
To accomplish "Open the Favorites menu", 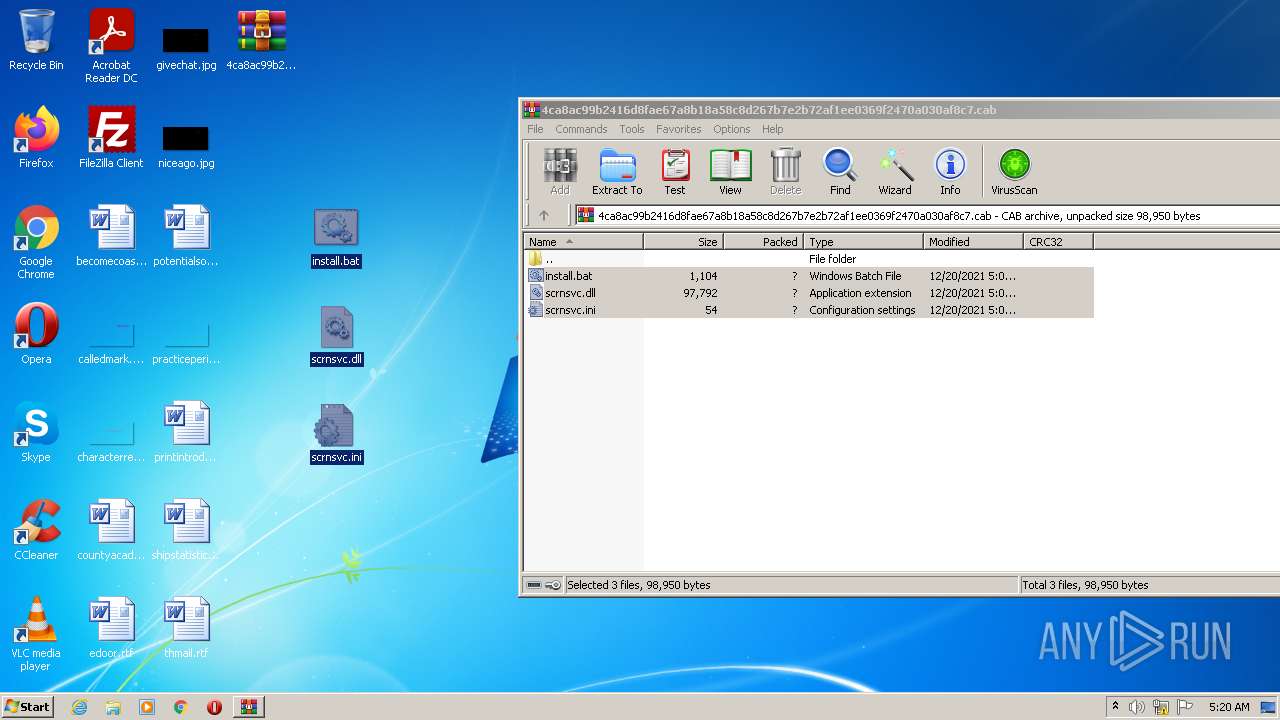I will coord(679,129).
